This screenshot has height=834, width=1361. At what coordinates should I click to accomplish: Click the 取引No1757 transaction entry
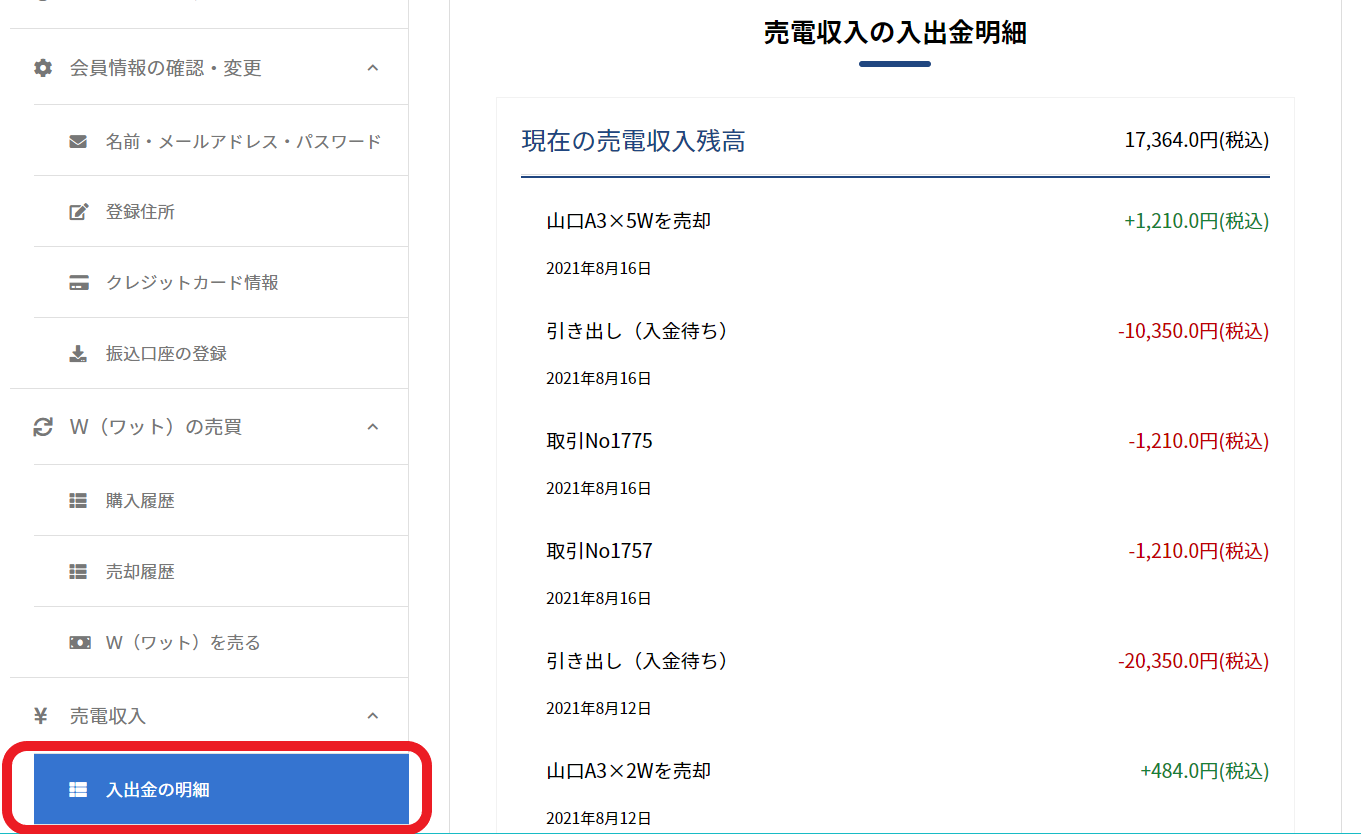(x=599, y=551)
